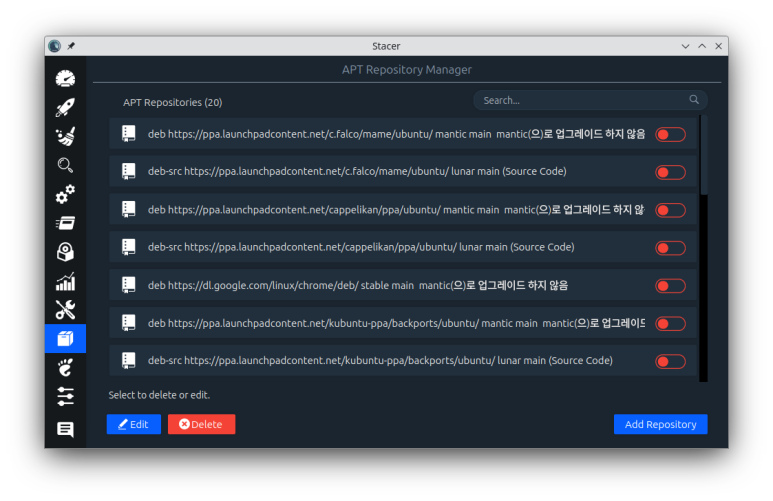Toggle the deb-src c.falco mame lunar switch
Viewport: 773px width, 501px height.
[670, 172]
